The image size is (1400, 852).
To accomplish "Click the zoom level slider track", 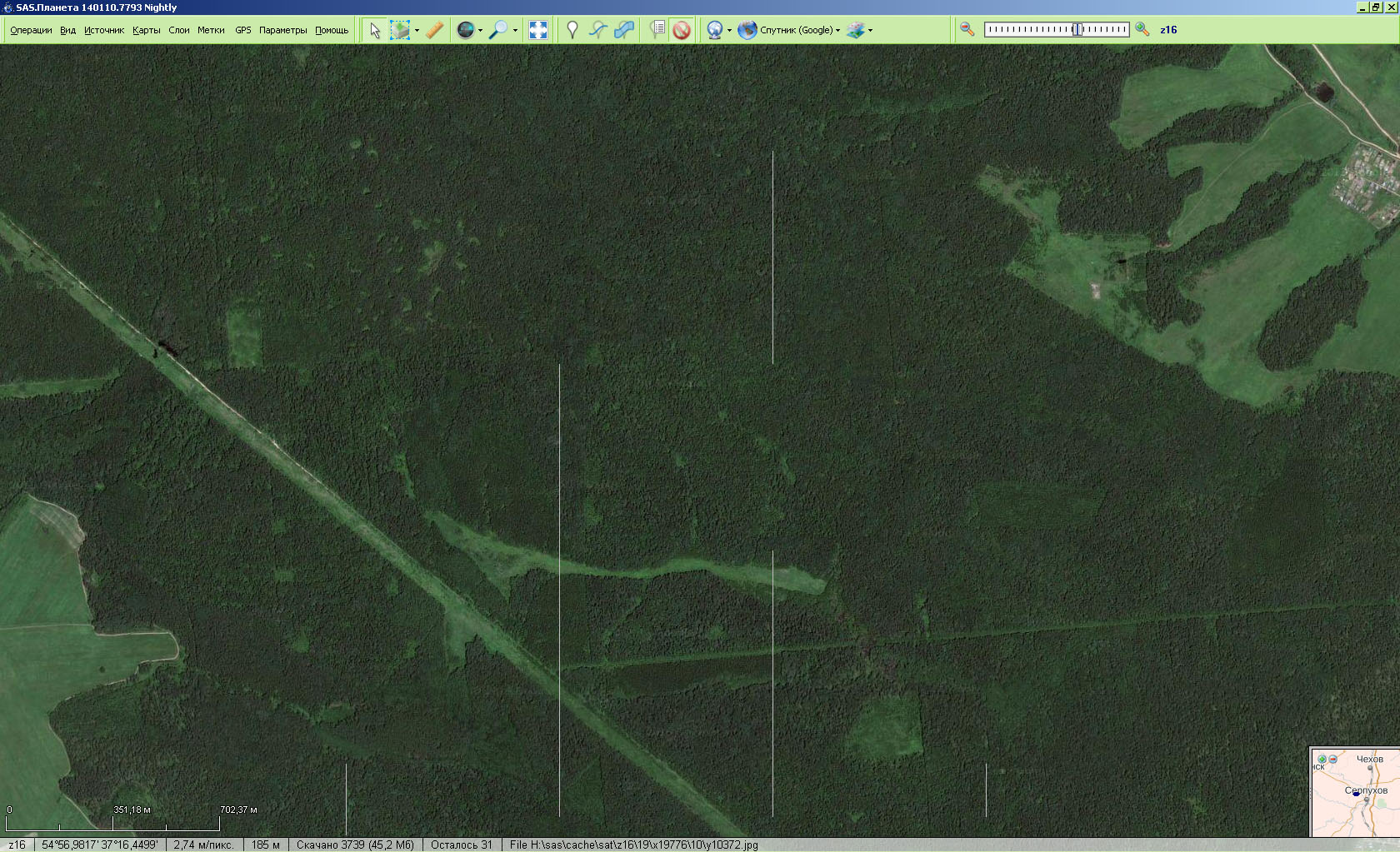I will (1056, 29).
